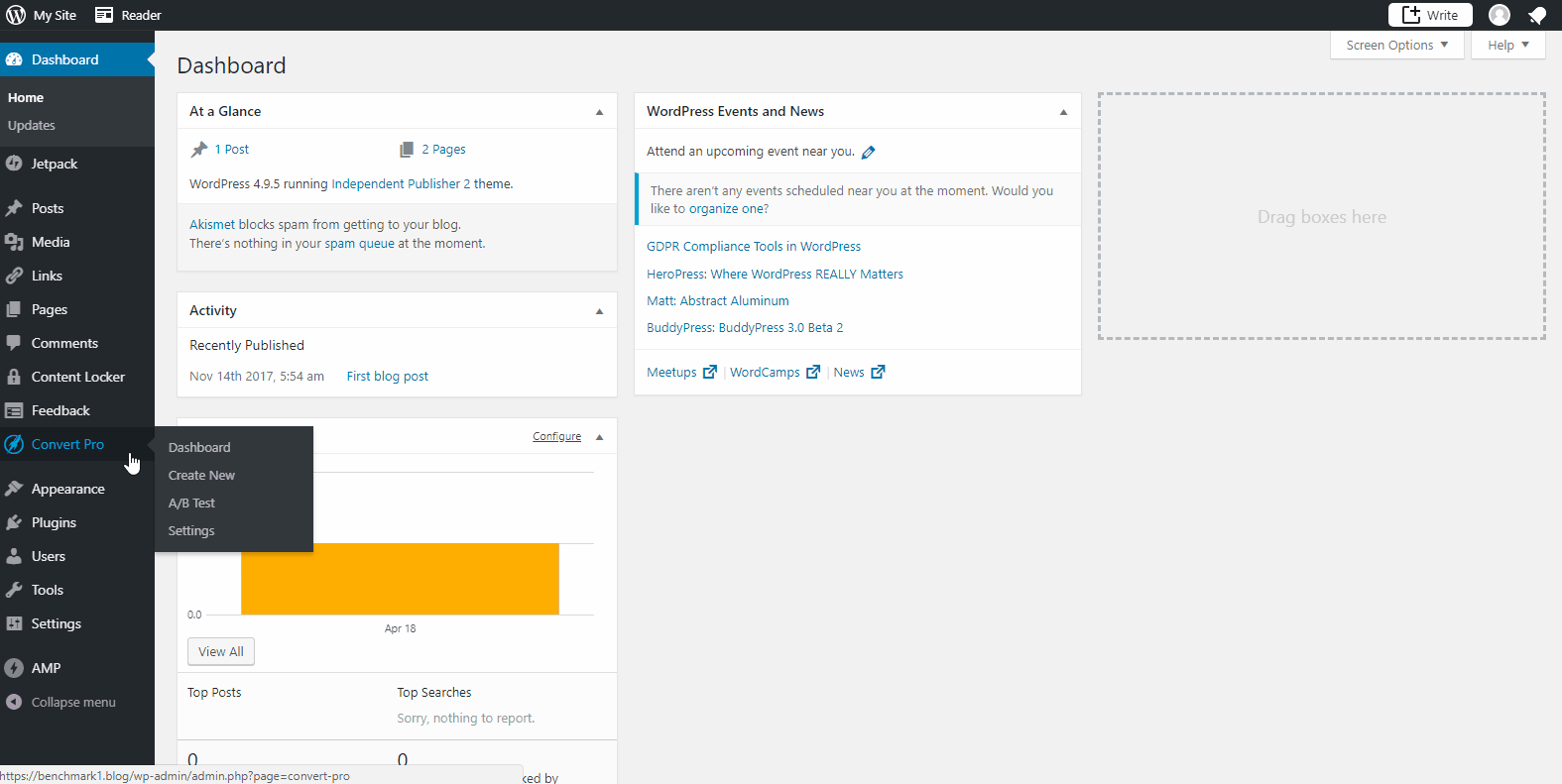Click the user avatar icon
The image size is (1562, 784).
(1500, 15)
